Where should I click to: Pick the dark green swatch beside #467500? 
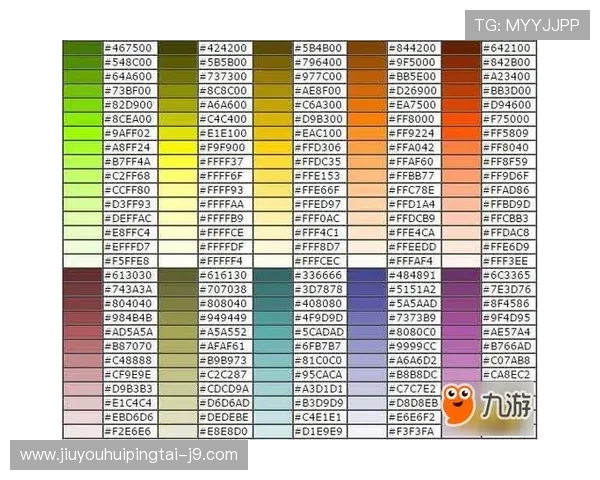[x=83, y=47]
